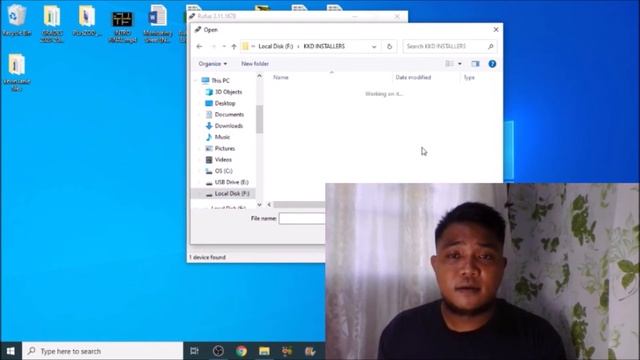Image resolution: width=640 pixels, height=360 pixels.
Task: Click the Windows Start button
Action: point(11,351)
